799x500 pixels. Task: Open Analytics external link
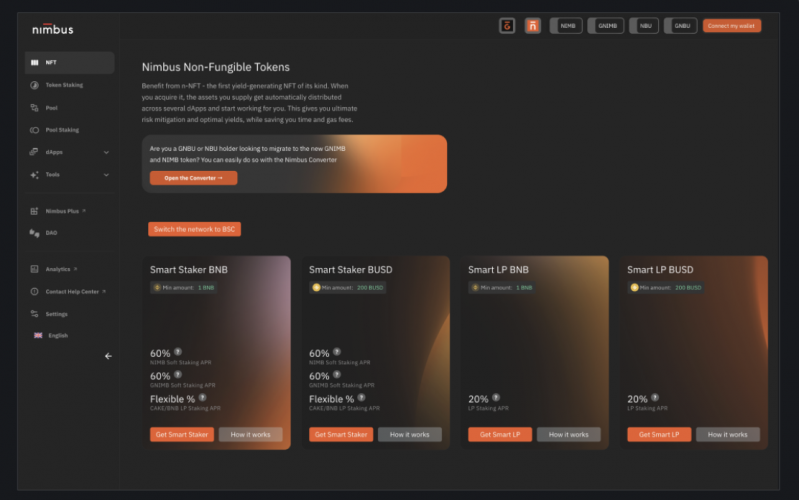[61, 269]
